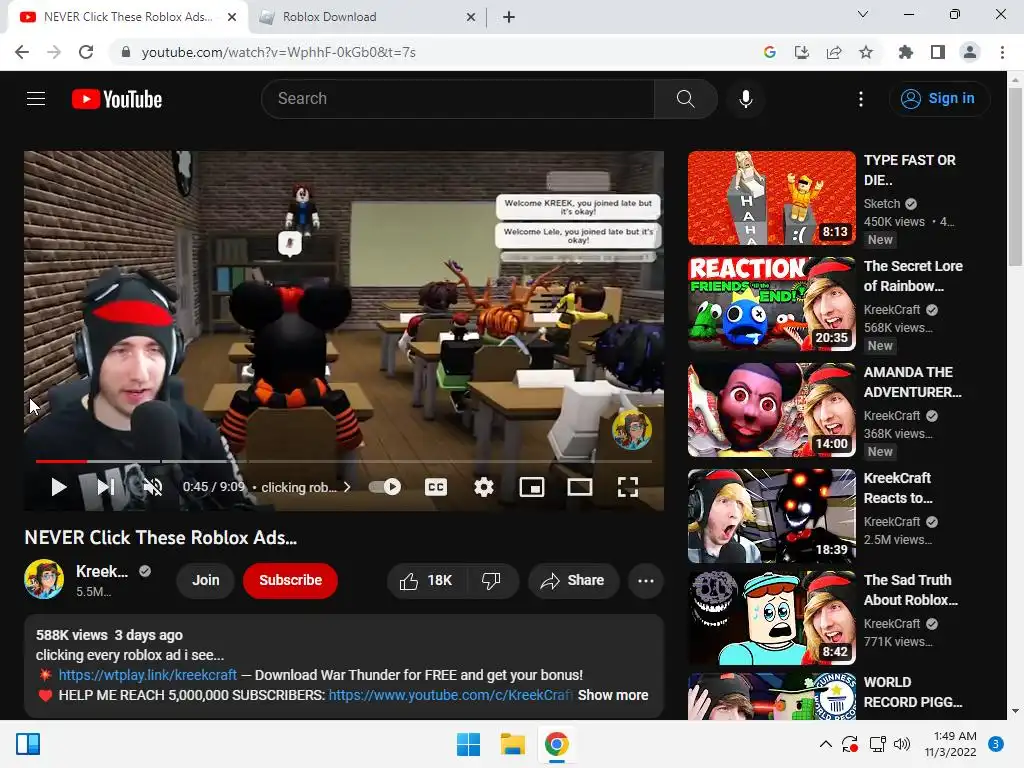Open the Chrome extensions puzzle icon
Viewport: 1024px width, 768px height.
click(x=906, y=52)
